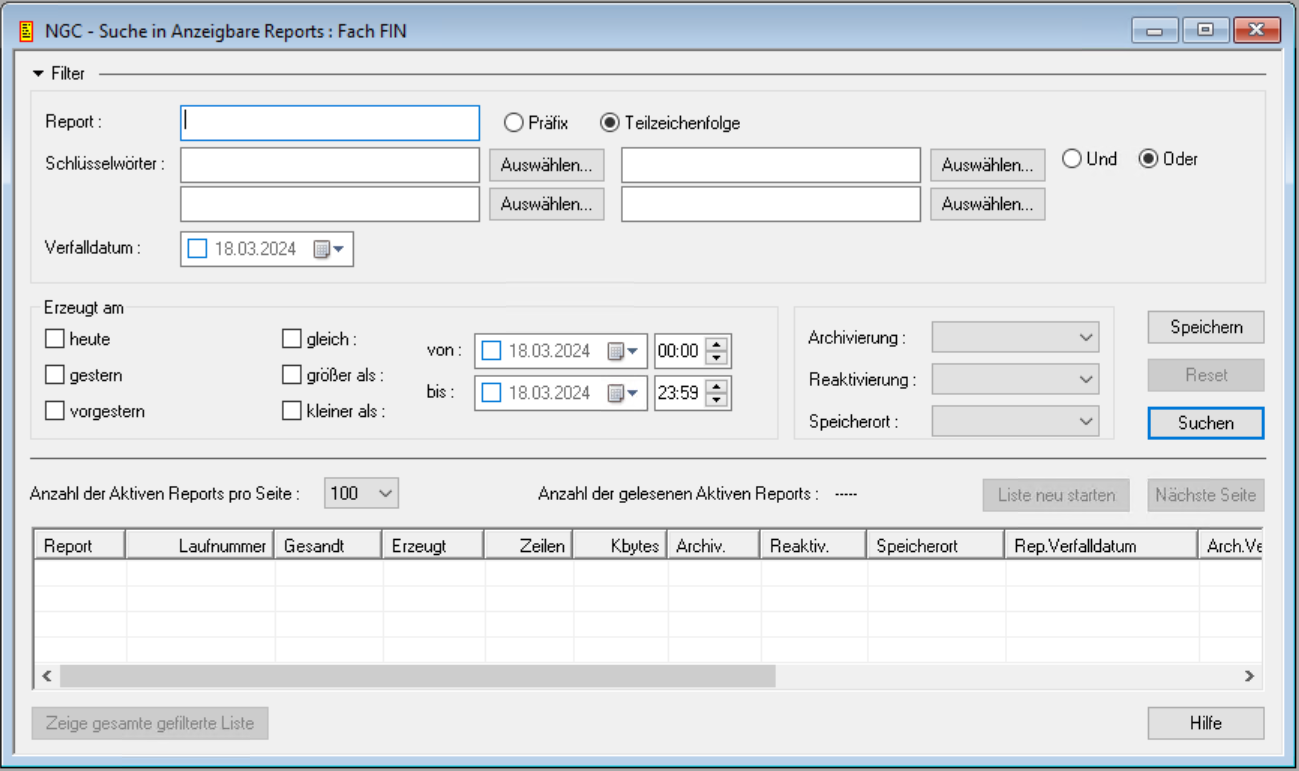Save the filter via Speichern button
The height and width of the screenshot is (771, 1299).
pyautogui.click(x=1205, y=327)
